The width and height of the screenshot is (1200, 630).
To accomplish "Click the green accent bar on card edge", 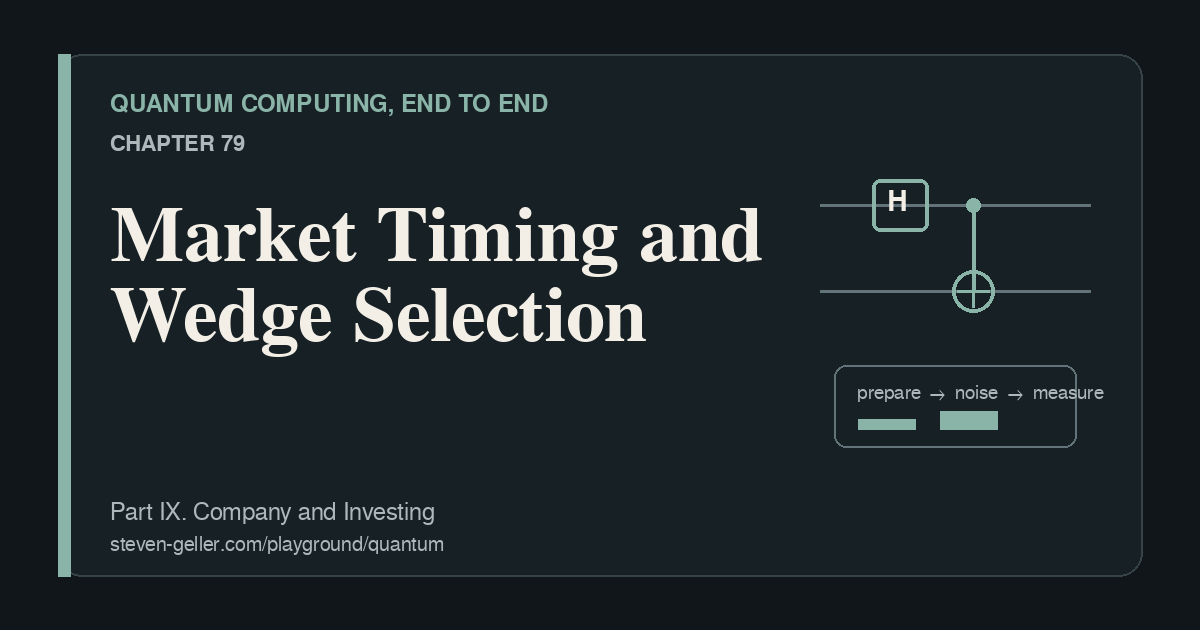I will coord(65,315).
